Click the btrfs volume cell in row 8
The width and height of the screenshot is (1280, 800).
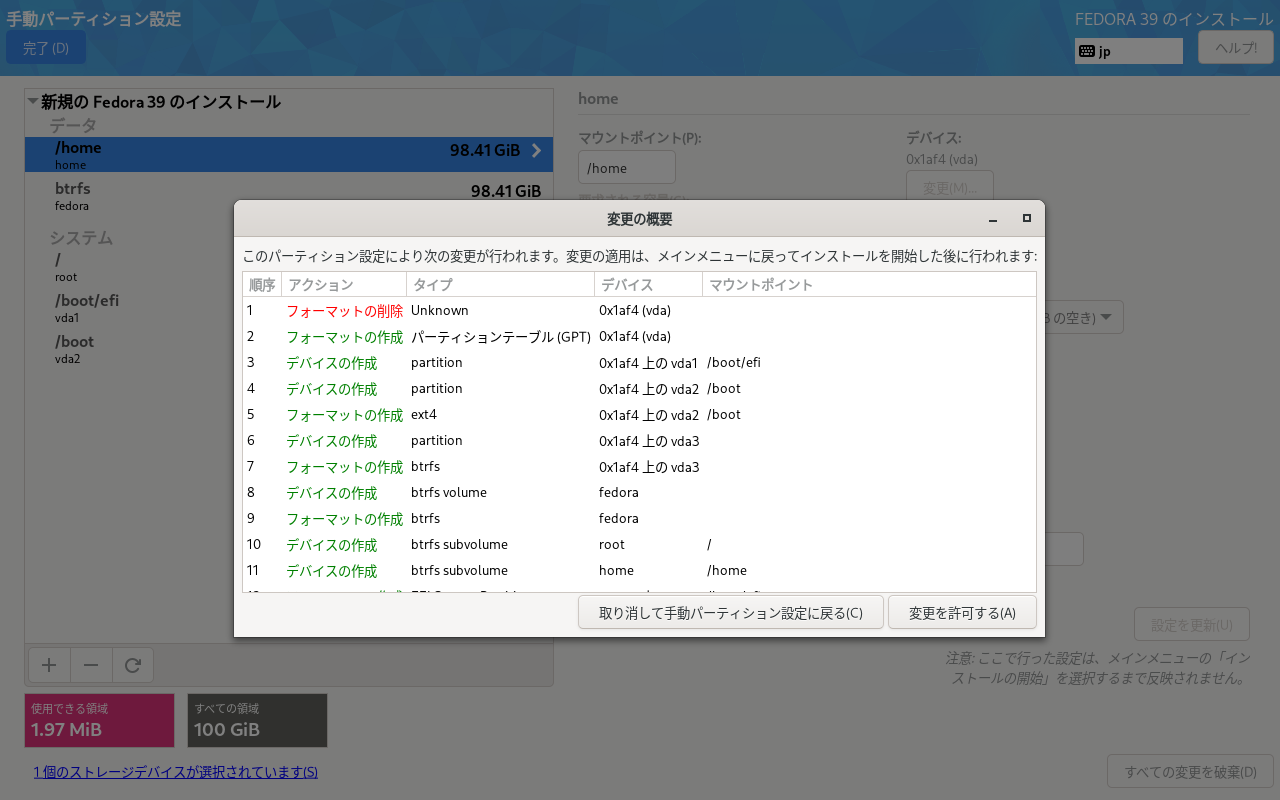449,493
